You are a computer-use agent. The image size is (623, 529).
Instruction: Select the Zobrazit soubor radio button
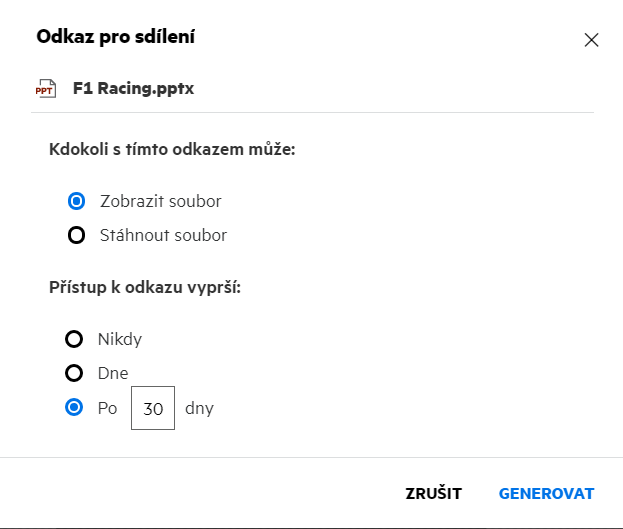76,201
